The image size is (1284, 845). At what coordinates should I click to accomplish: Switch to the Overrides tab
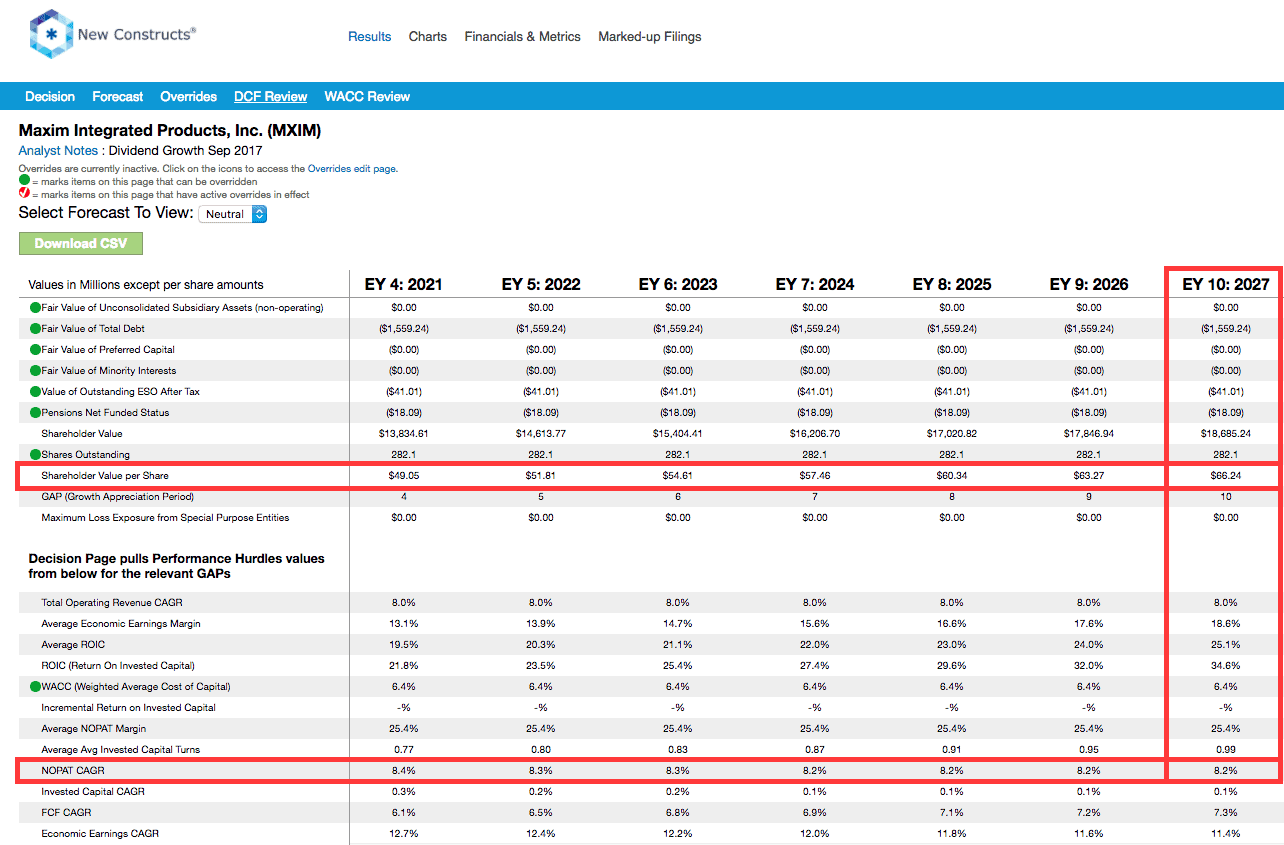pyautogui.click(x=189, y=97)
